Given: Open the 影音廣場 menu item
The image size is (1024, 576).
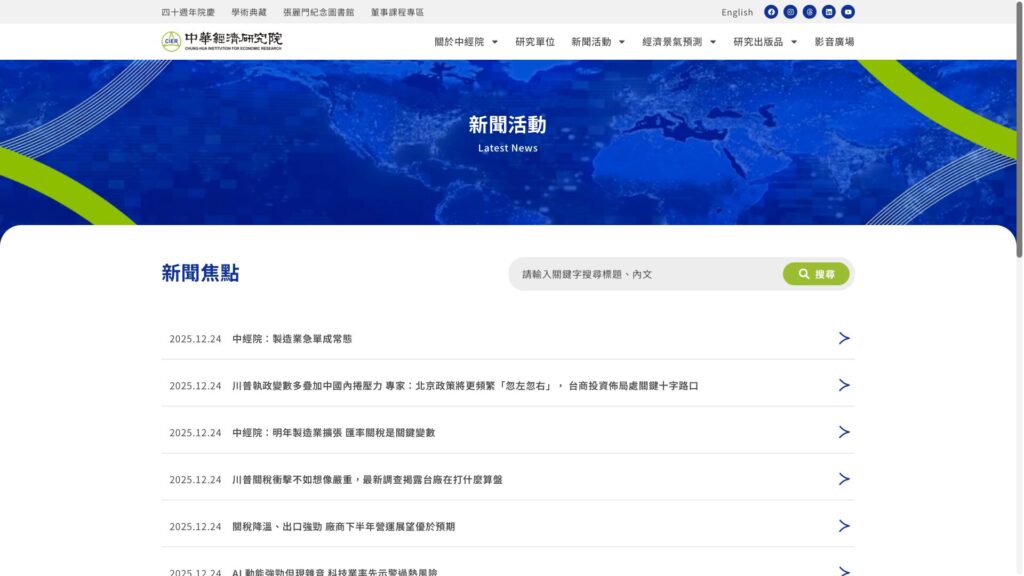Looking at the screenshot, I should point(834,42).
